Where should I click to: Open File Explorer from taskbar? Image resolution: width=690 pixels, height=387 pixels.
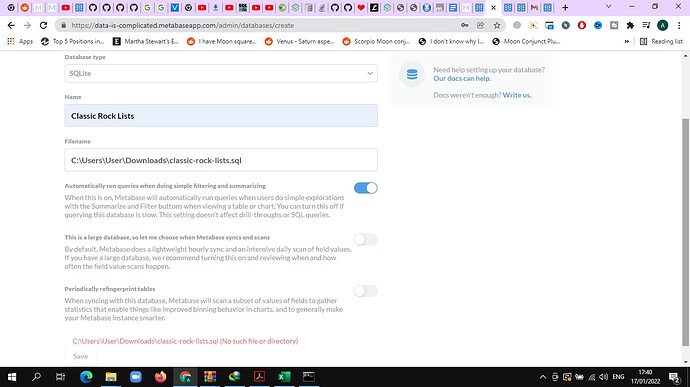coord(111,377)
